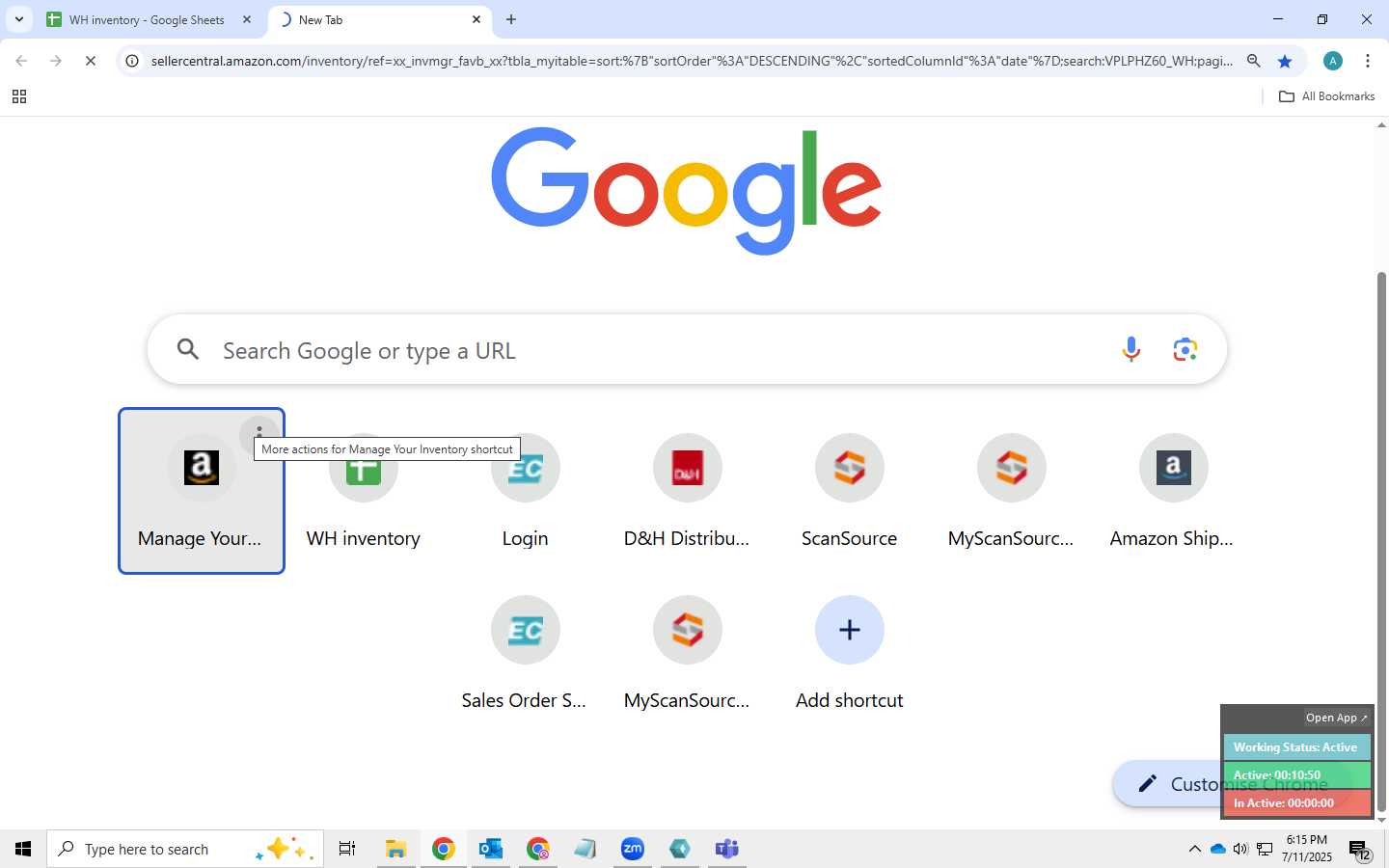This screenshot has height=868, width=1389.
Task: Click the magnifier icon in the Google search box
Action: coord(188,349)
